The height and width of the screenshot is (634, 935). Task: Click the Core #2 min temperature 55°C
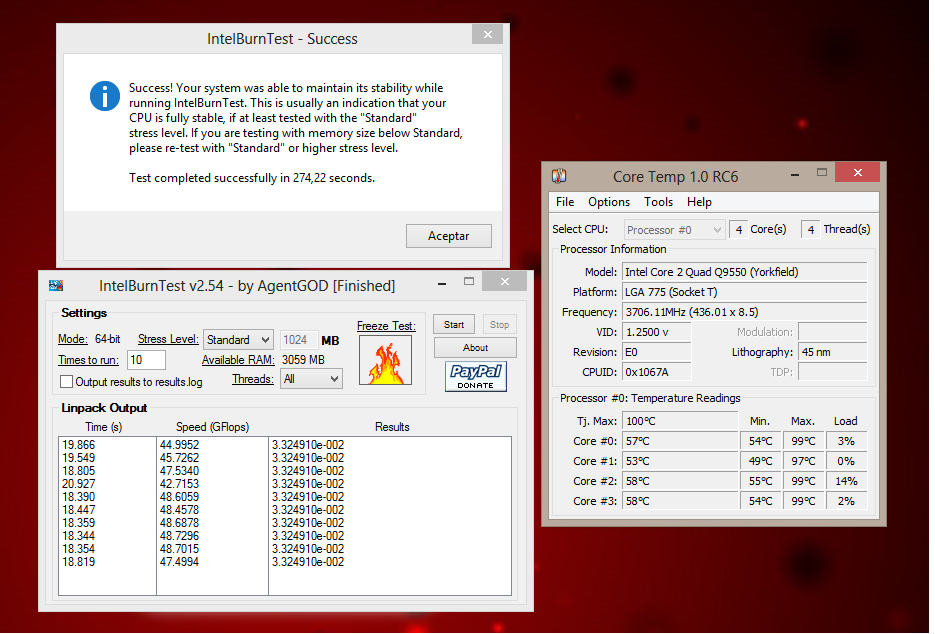pyautogui.click(x=760, y=481)
